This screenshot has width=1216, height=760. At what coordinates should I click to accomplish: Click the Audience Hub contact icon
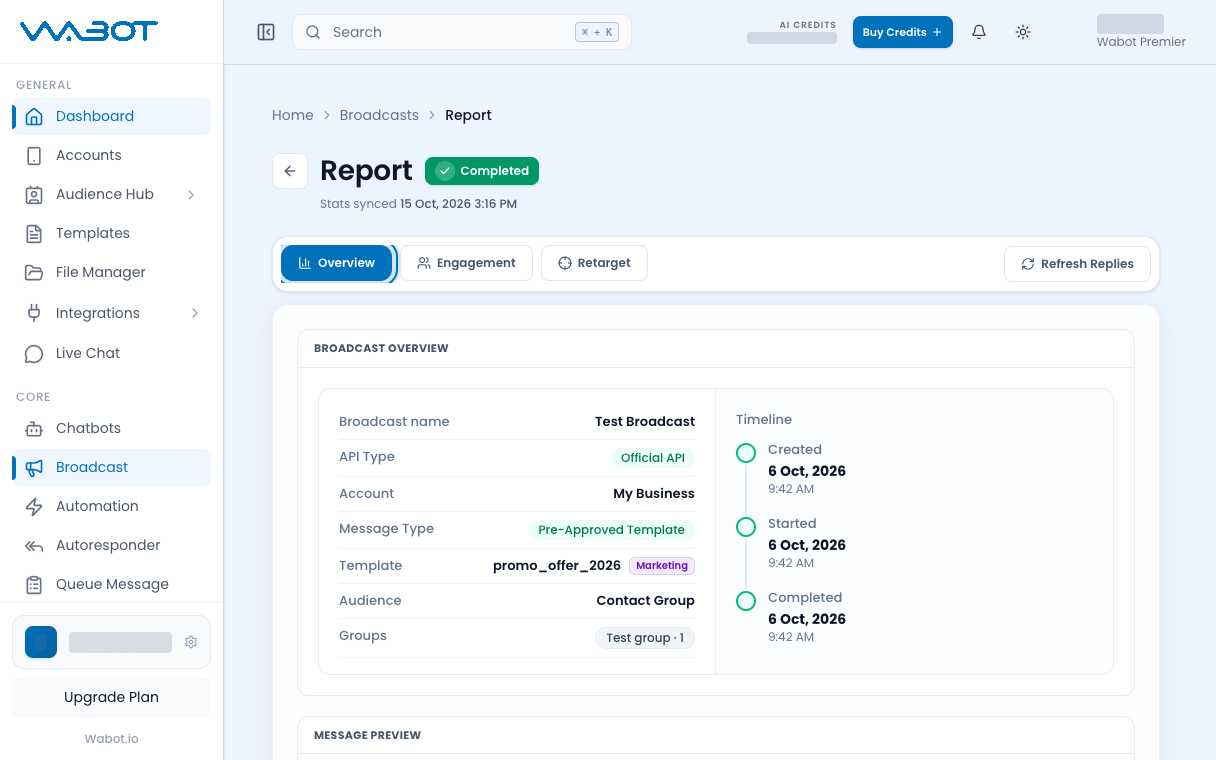click(x=34, y=194)
